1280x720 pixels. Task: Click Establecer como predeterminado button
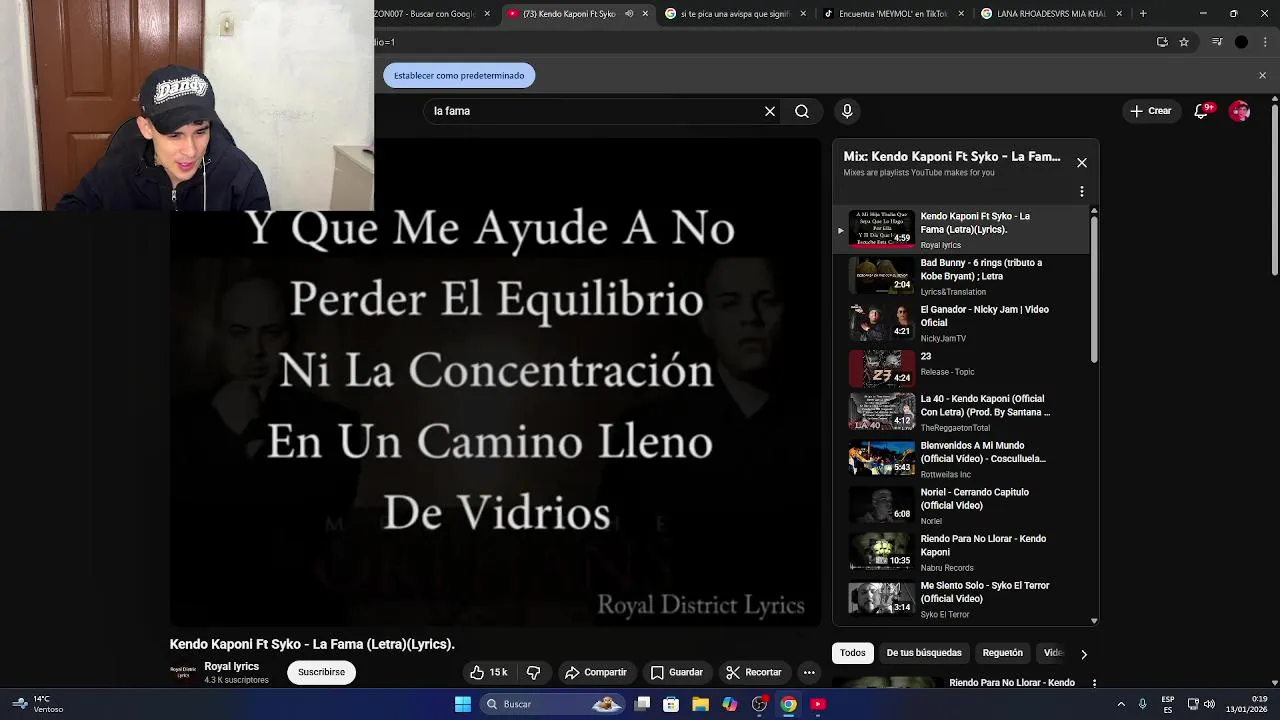tap(459, 76)
